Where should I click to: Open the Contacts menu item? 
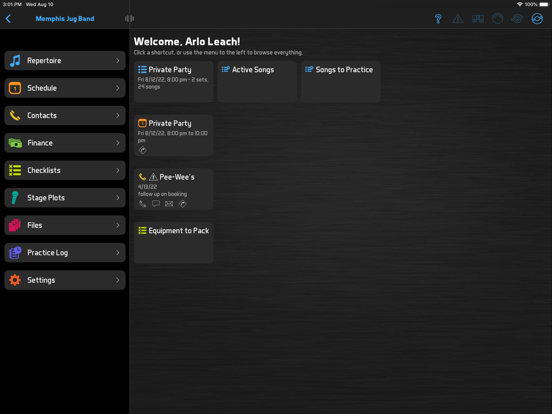pos(65,115)
